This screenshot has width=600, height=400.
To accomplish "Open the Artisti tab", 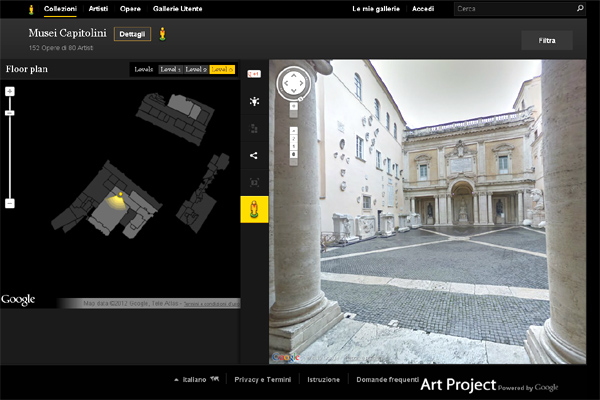I will pos(98,9).
